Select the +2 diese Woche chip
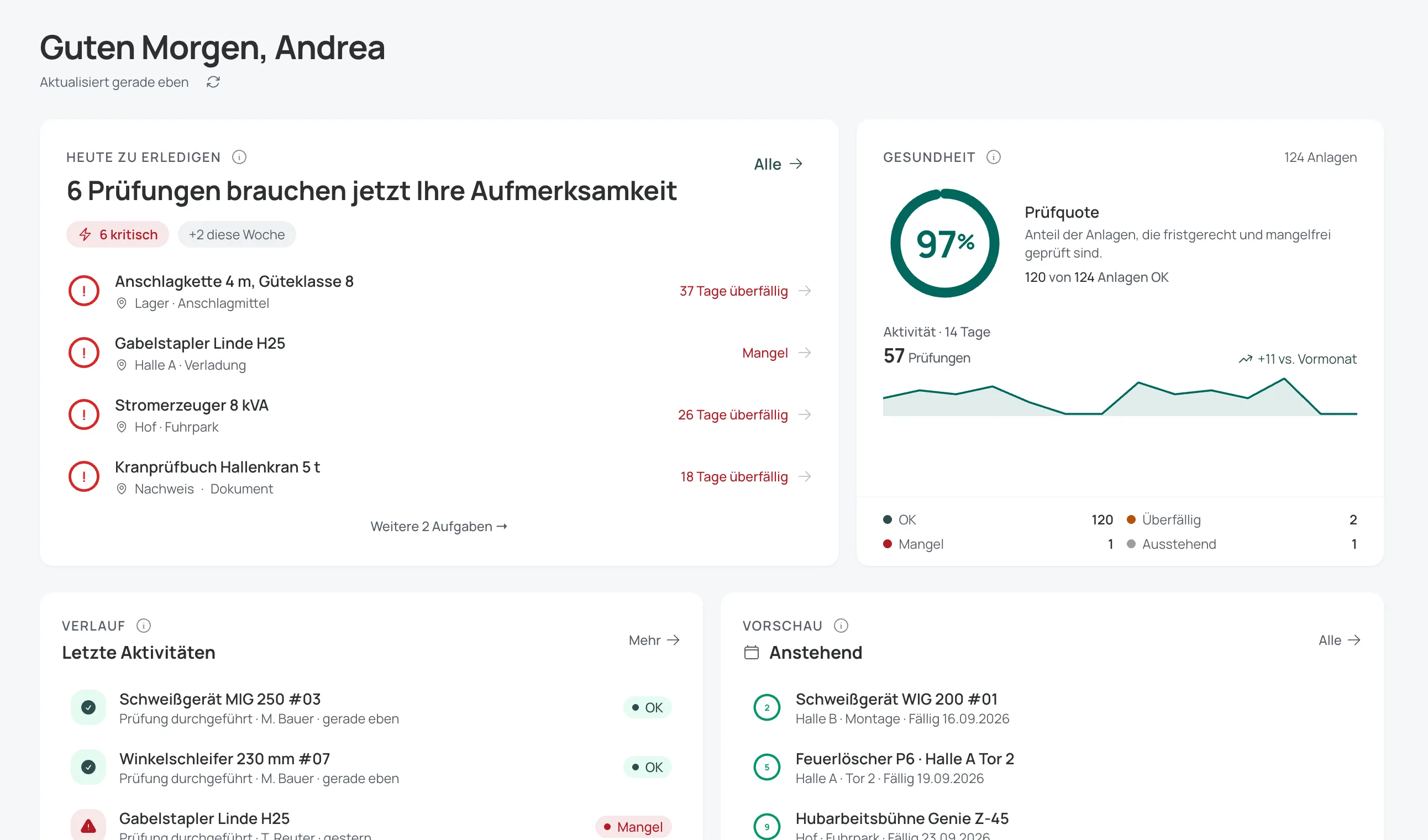This screenshot has width=1428, height=840. (x=237, y=234)
